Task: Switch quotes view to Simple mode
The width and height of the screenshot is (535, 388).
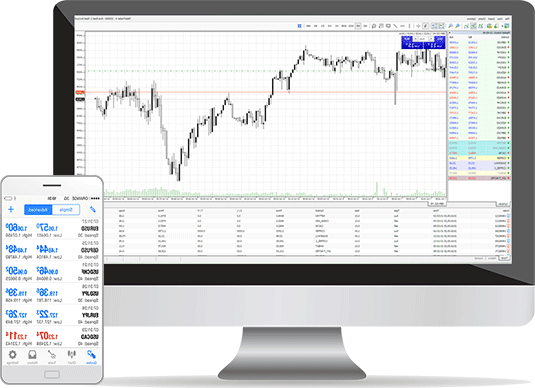Action: [x=66, y=210]
